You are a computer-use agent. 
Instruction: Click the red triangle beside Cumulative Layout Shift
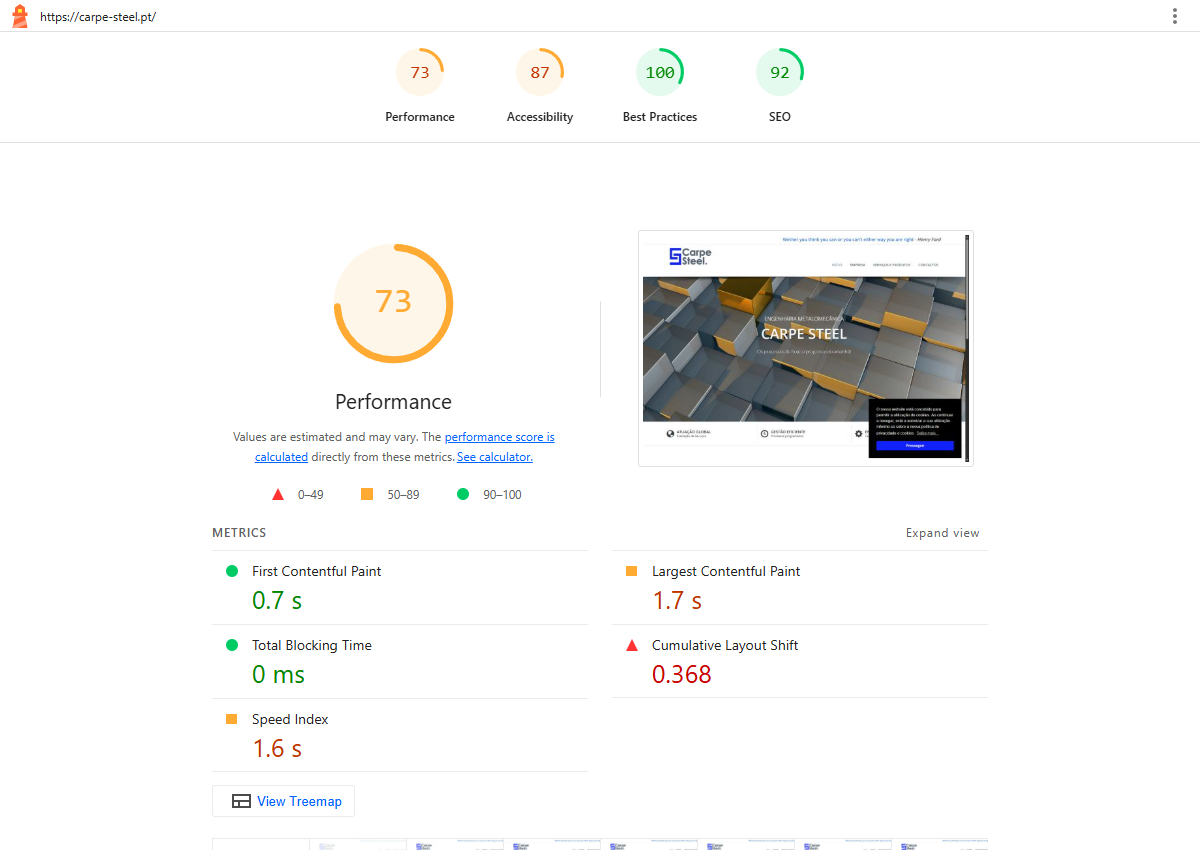(632, 645)
